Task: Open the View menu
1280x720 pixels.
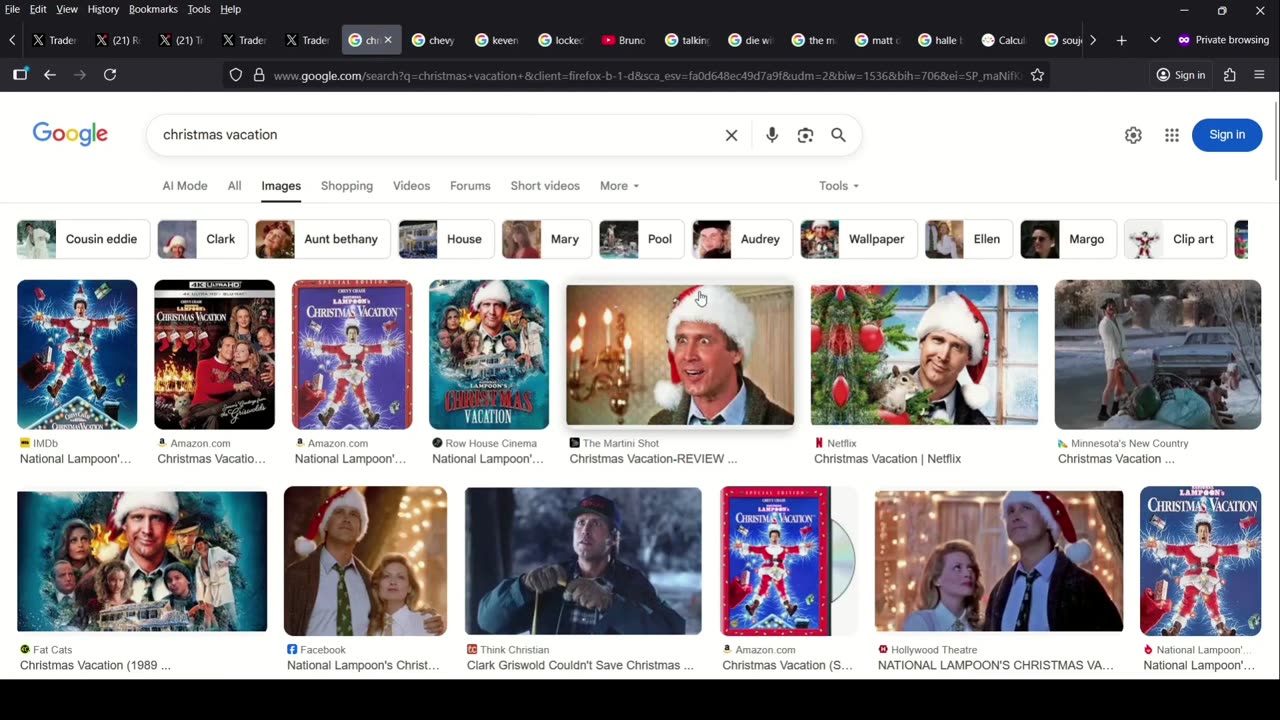Action: click(67, 9)
